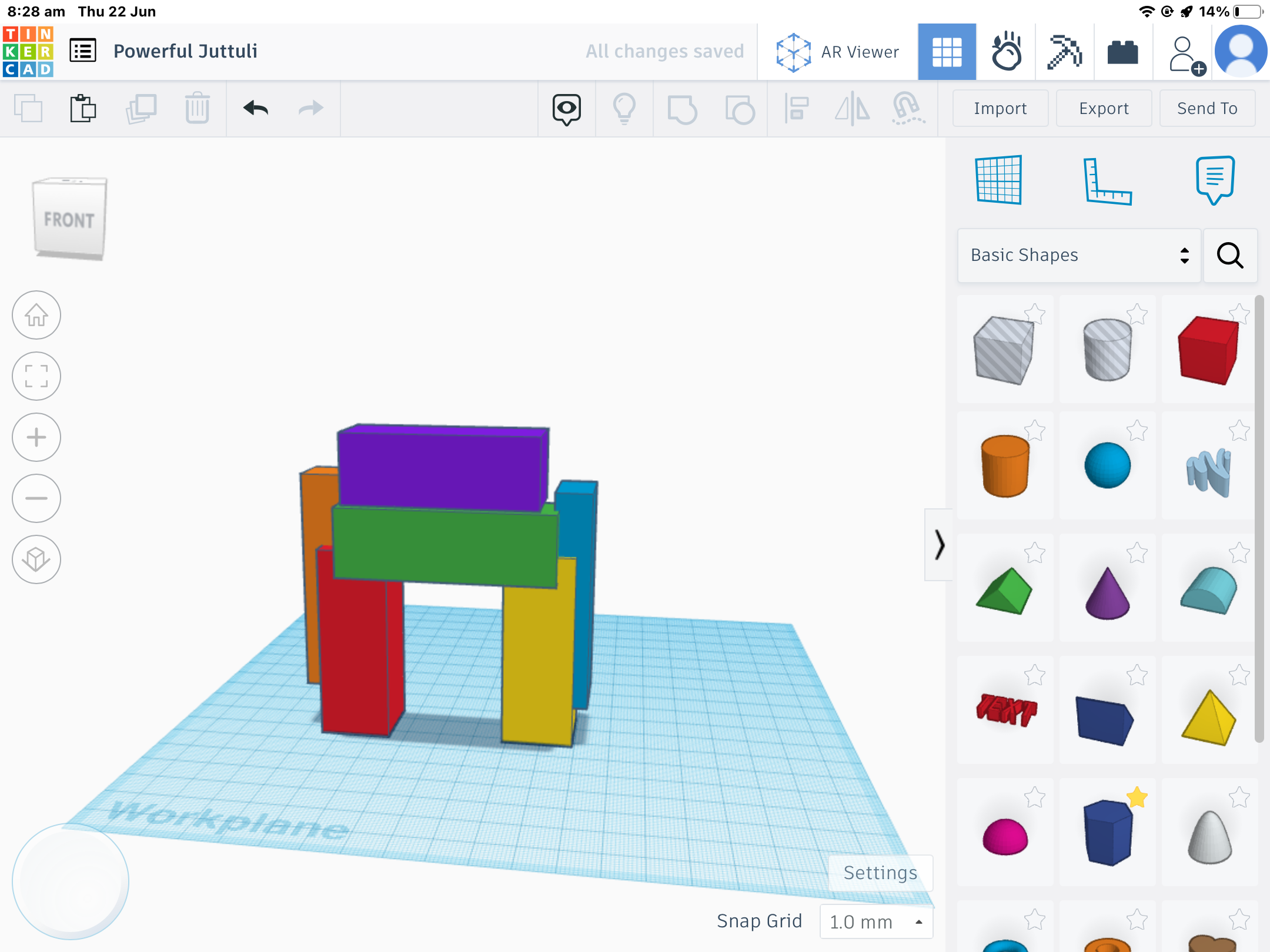Viewport: 1270px width, 952px height.
Task: Open the Send To menu
Action: (1207, 108)
